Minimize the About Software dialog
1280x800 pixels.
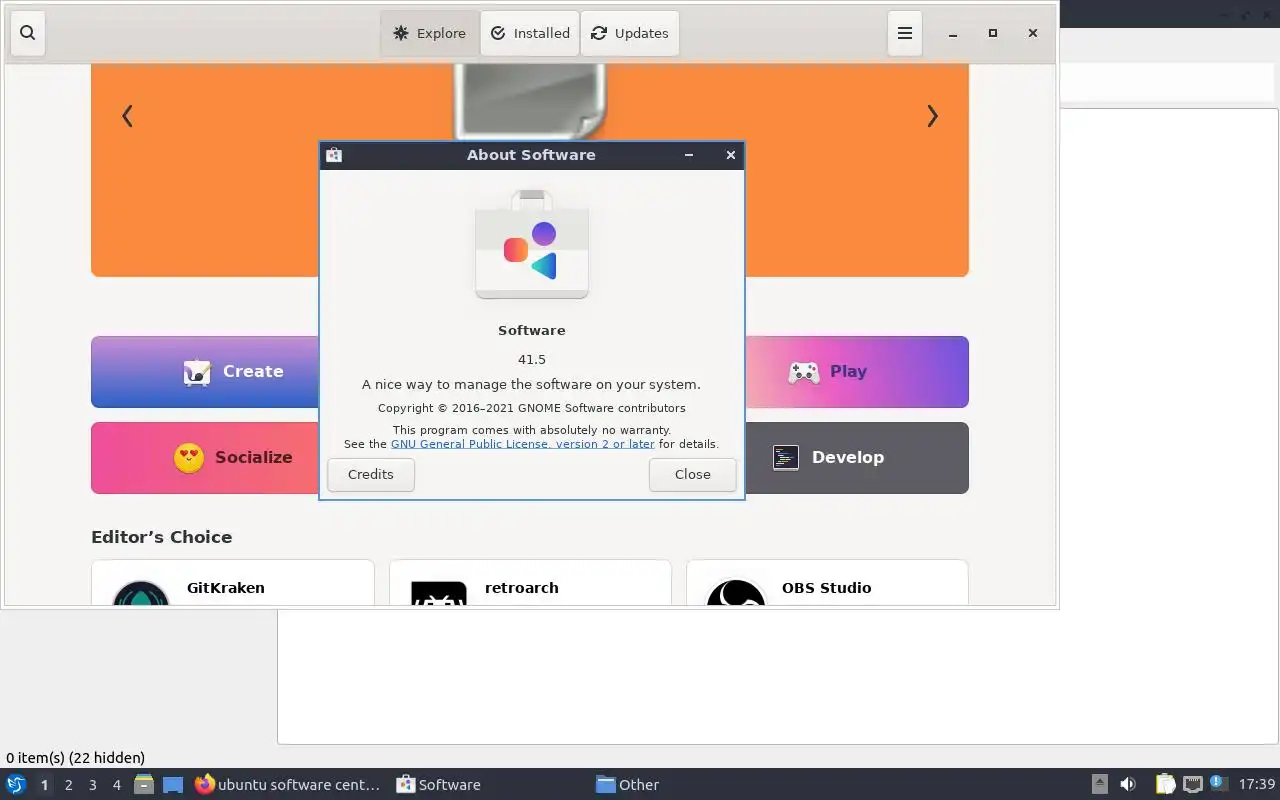click(x=689, y=155)
